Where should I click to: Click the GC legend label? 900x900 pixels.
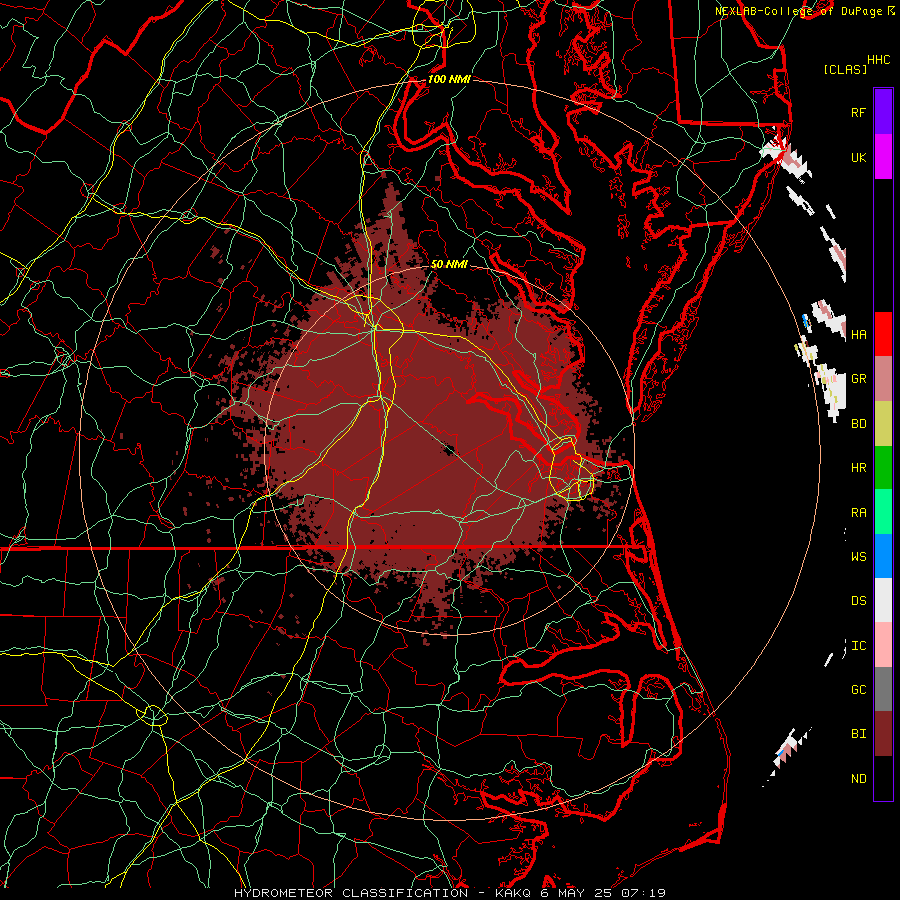[858, 690]
